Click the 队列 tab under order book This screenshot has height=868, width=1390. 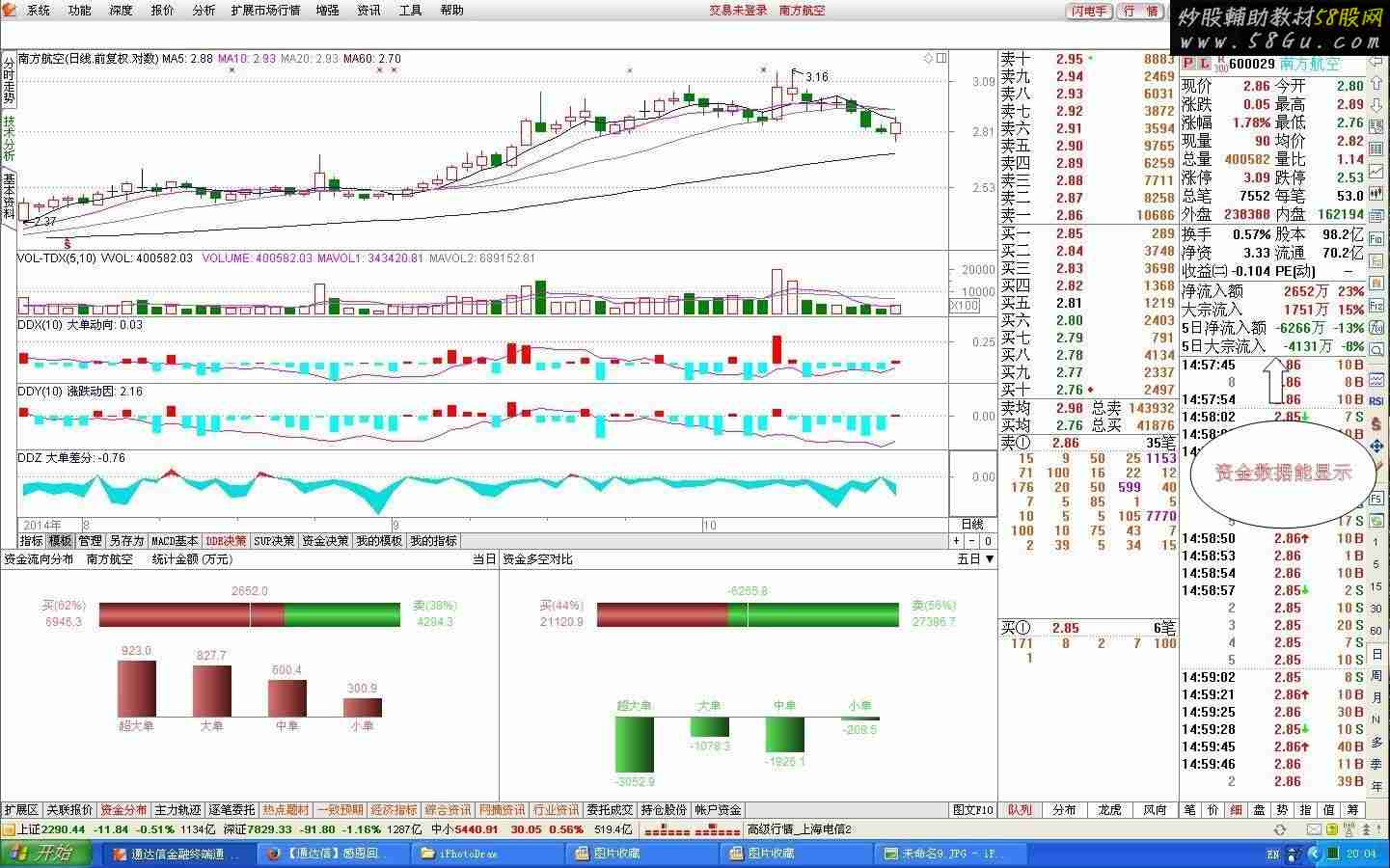[1020, 810]
